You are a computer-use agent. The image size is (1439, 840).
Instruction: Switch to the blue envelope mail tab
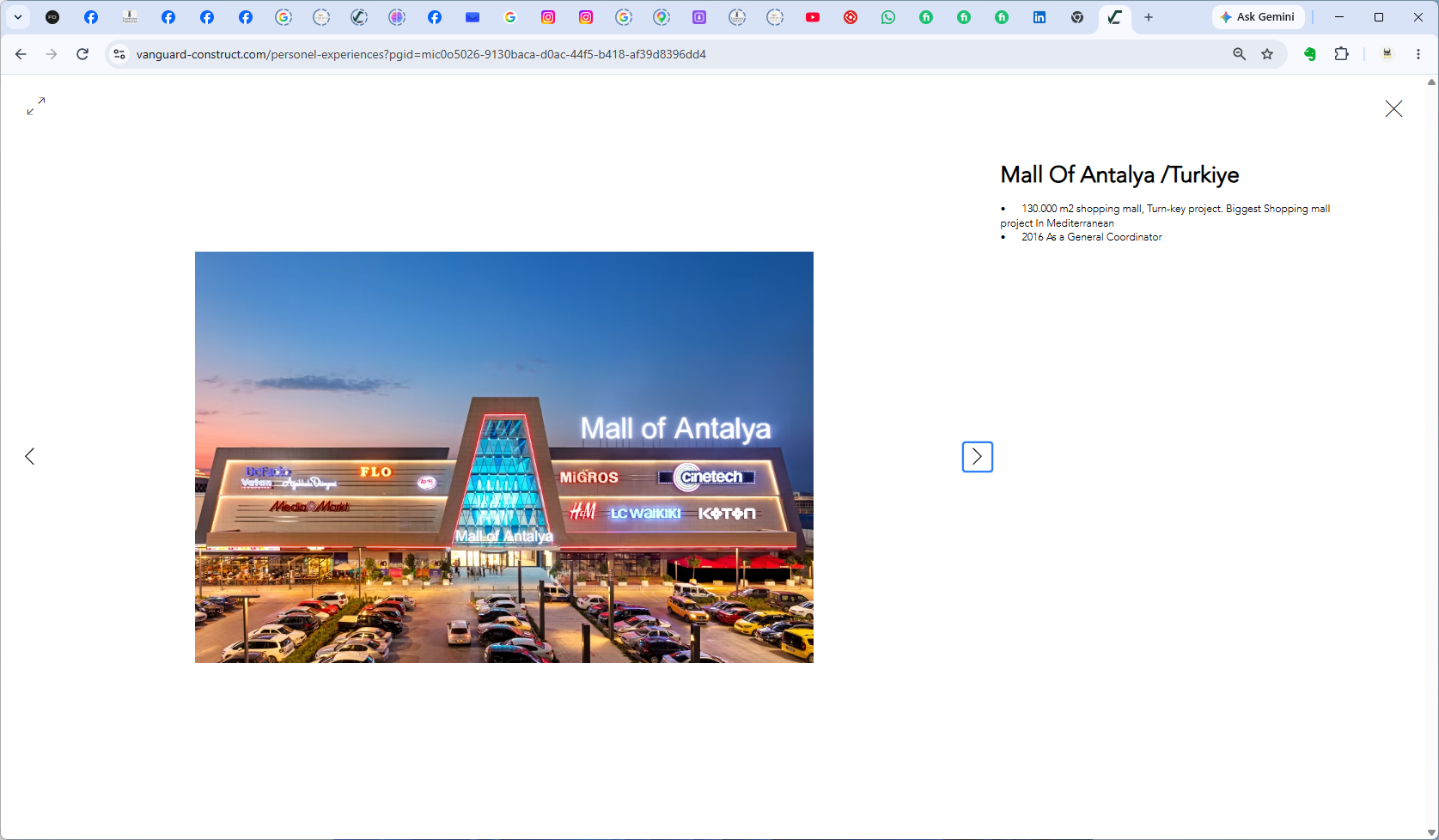(x=473, y=17)
